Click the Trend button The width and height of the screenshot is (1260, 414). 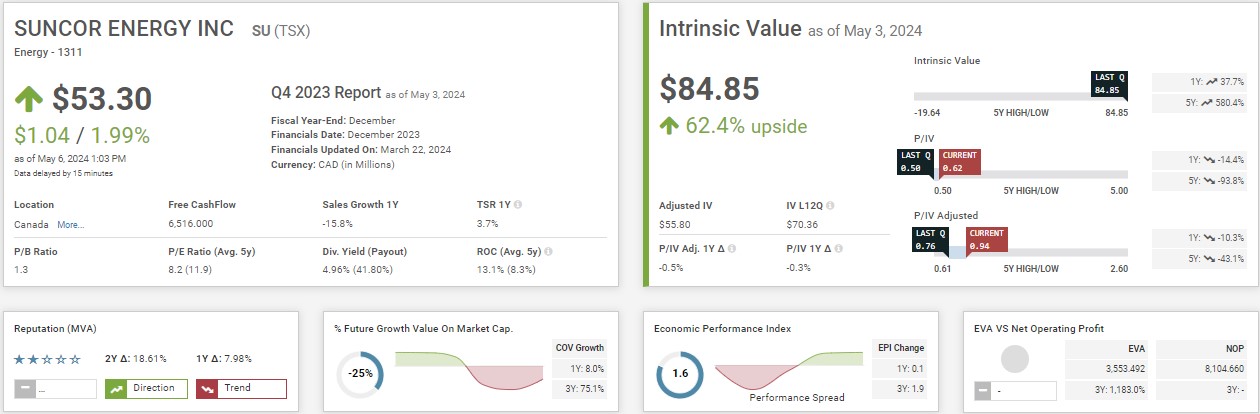pyautogui.click(x=242, y=388)
